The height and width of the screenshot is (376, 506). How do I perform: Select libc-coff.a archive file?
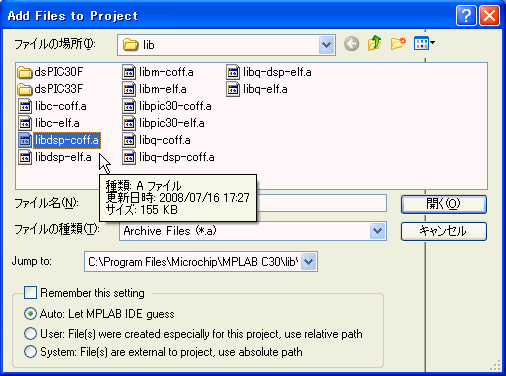[x=53, y=106]
